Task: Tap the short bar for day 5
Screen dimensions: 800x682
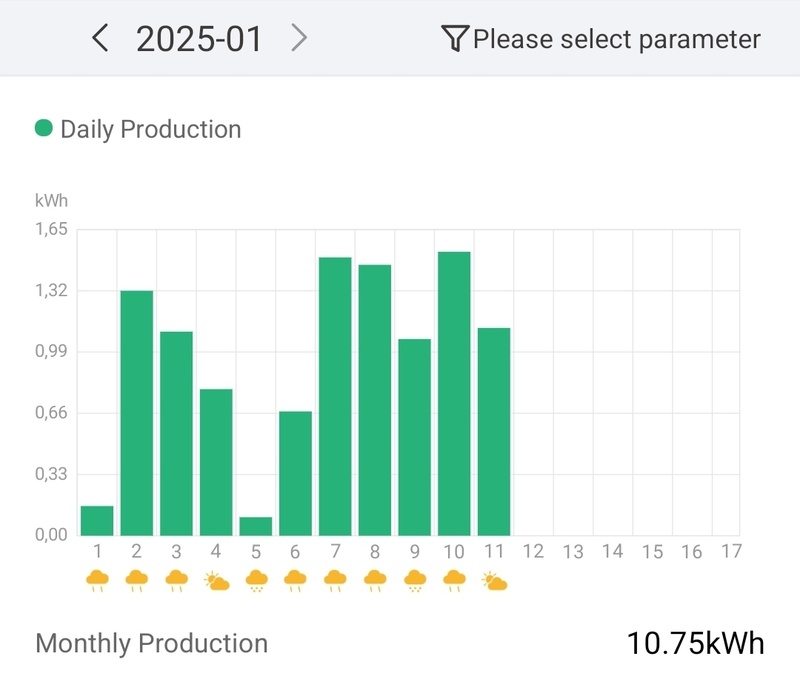Action: coord(256,526)
